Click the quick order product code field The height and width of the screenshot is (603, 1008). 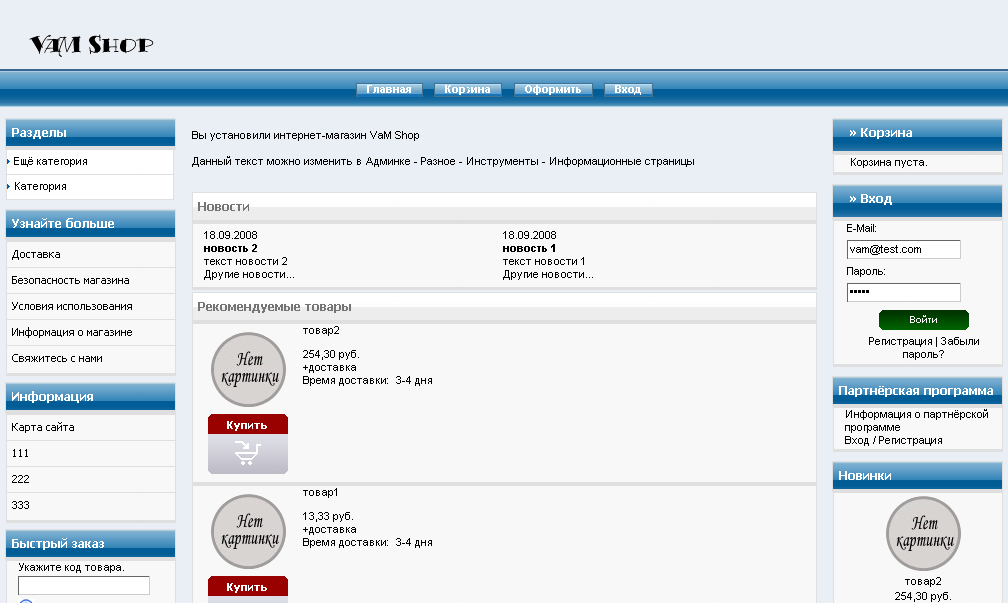pyautogui.click(x=84, y=585)
